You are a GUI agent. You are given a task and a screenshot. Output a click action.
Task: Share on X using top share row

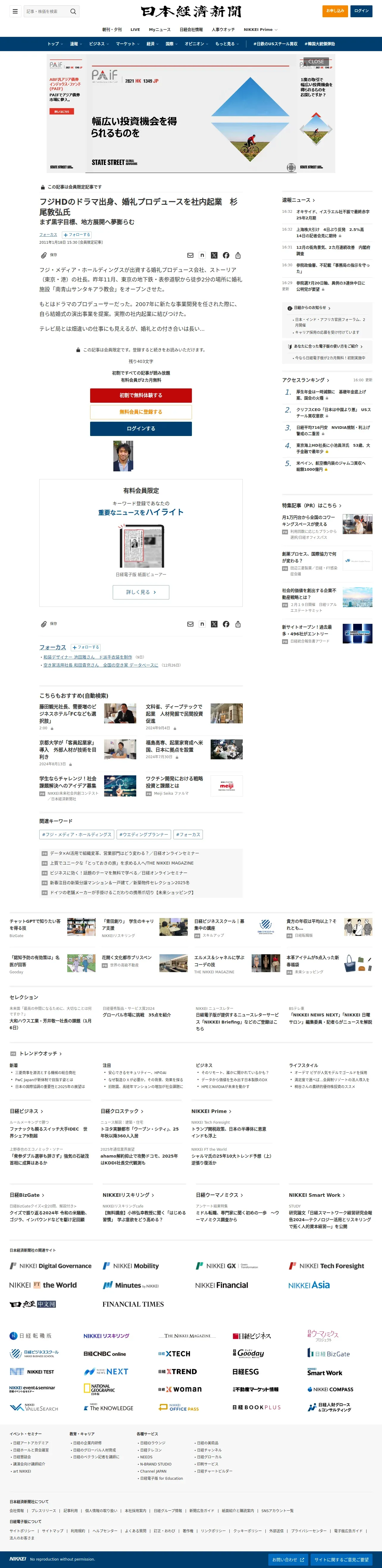pyautogui.click(x=214, y=256)
